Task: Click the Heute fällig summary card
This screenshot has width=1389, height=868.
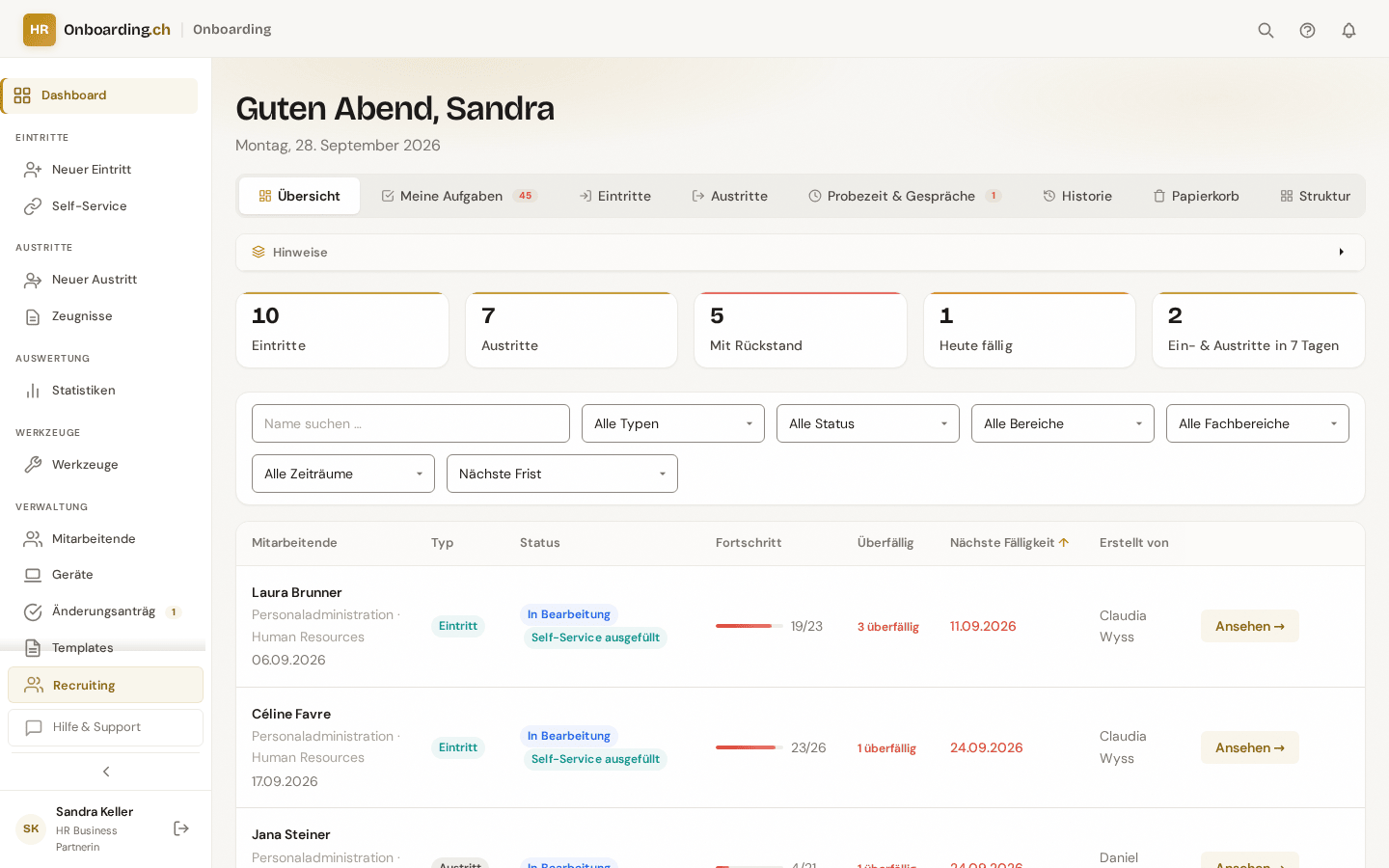Action: tap(1029, 330)
